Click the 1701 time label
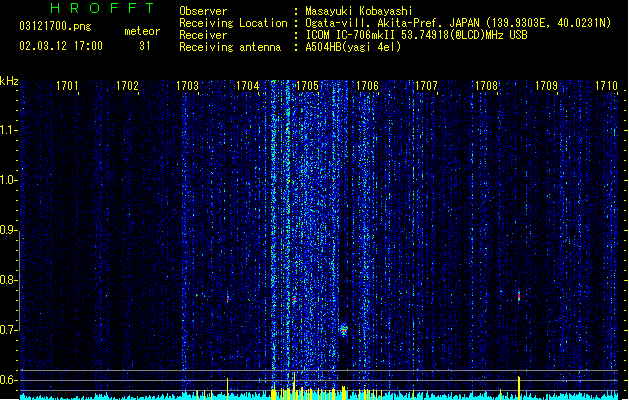The width and height of the screenshot is (629, 400). click(67, 86)
